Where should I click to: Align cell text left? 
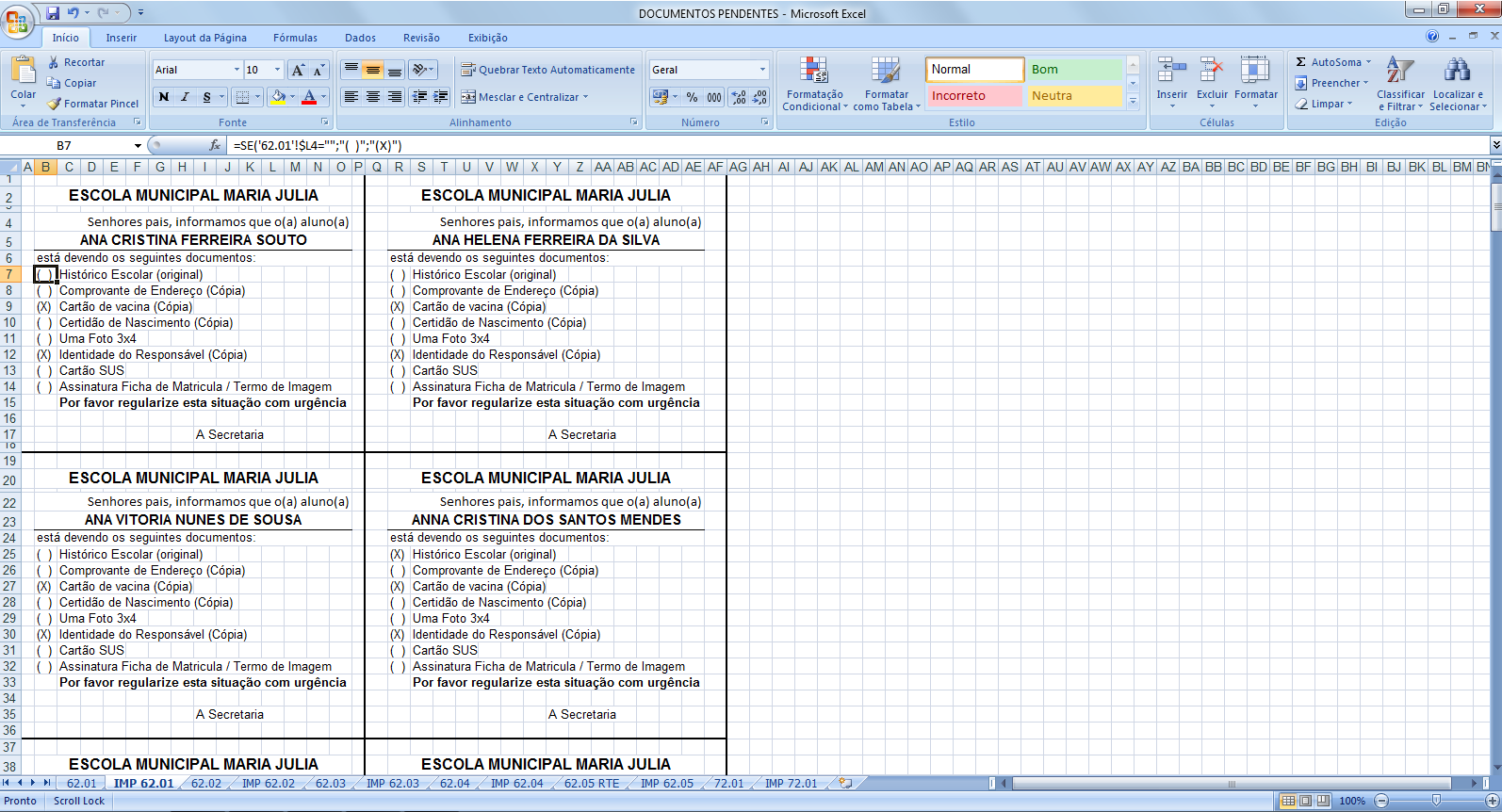[x=351, y=97]
